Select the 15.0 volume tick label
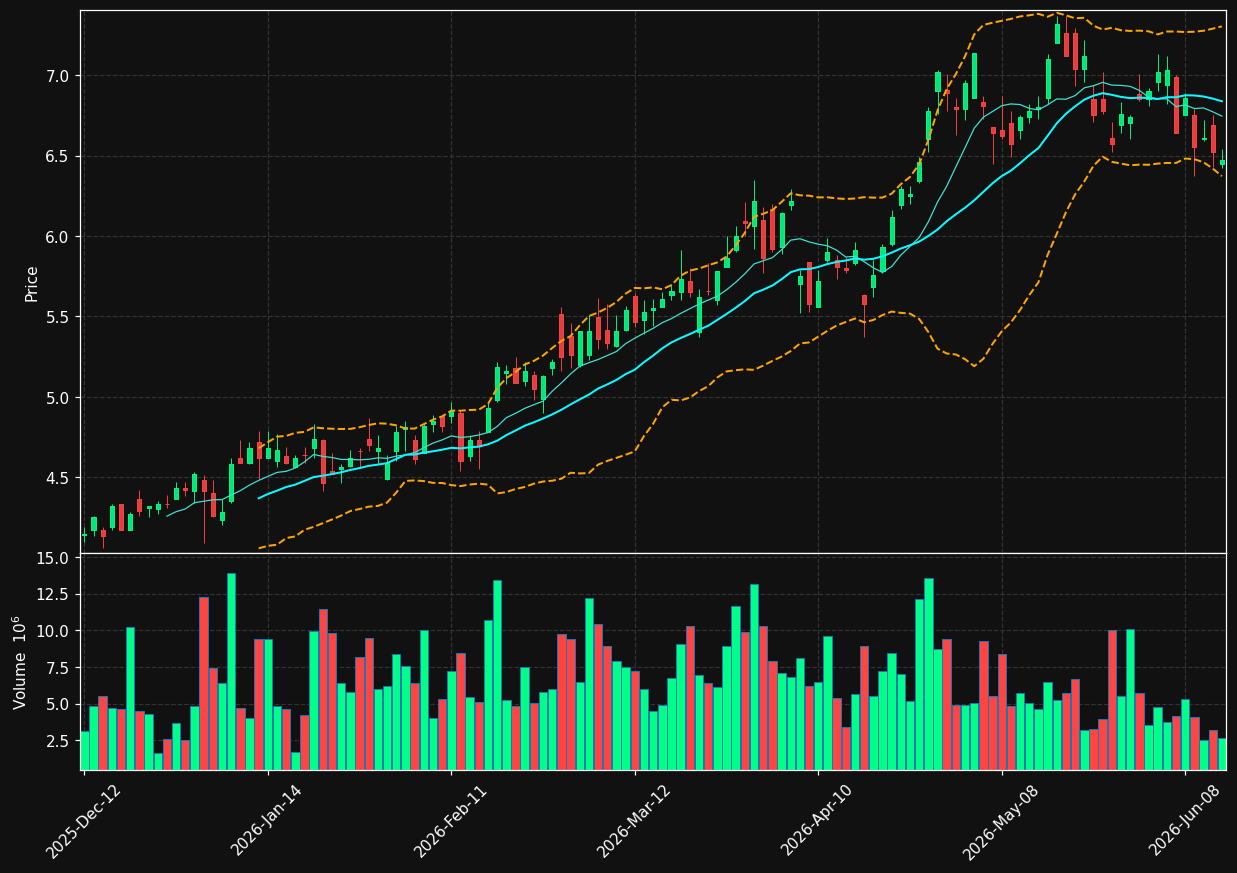 pyautogui.click(x=53, y=558)
